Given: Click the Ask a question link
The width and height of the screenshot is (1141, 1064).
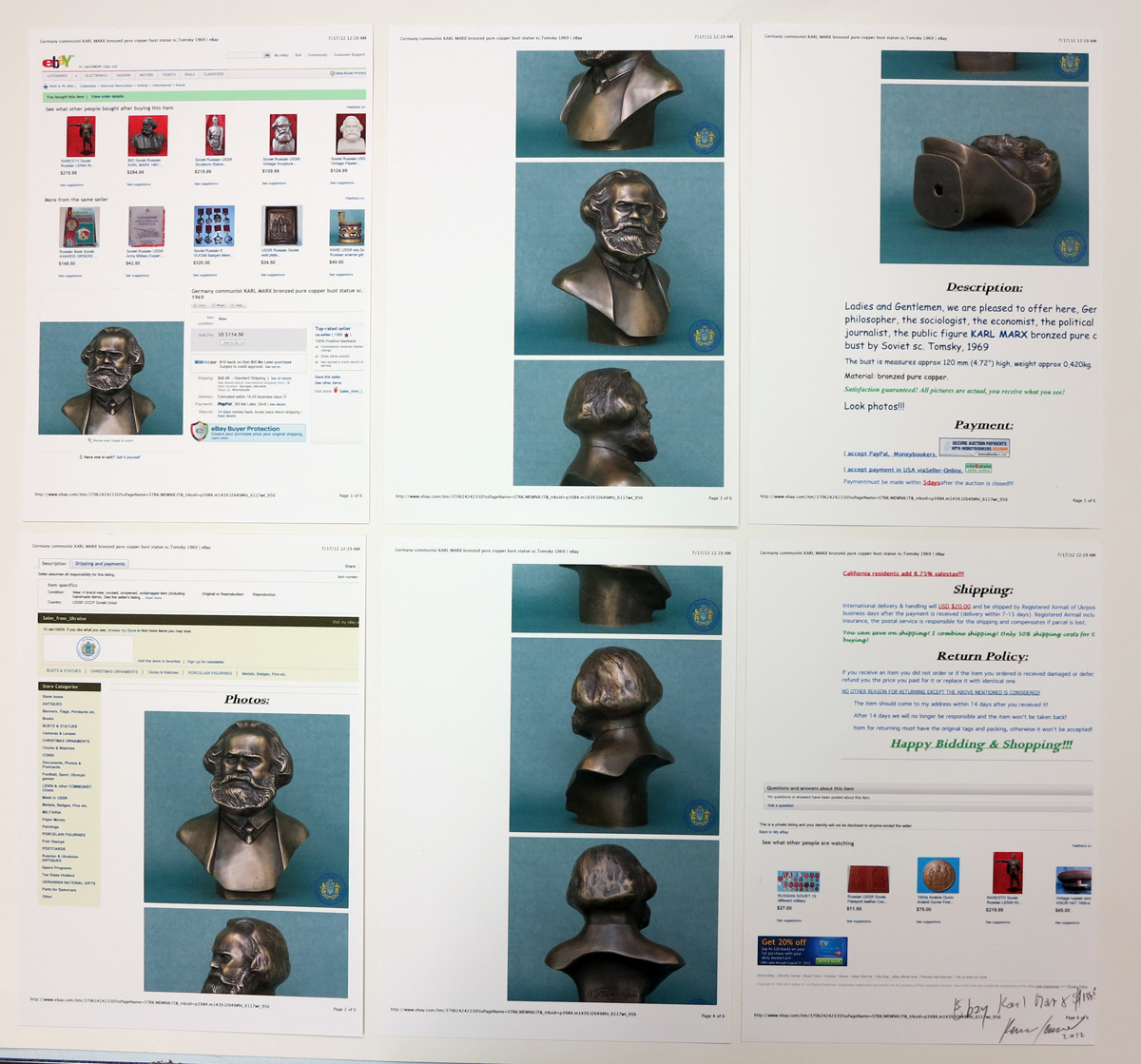Looking at the screenshot, I should coord(781,805).
